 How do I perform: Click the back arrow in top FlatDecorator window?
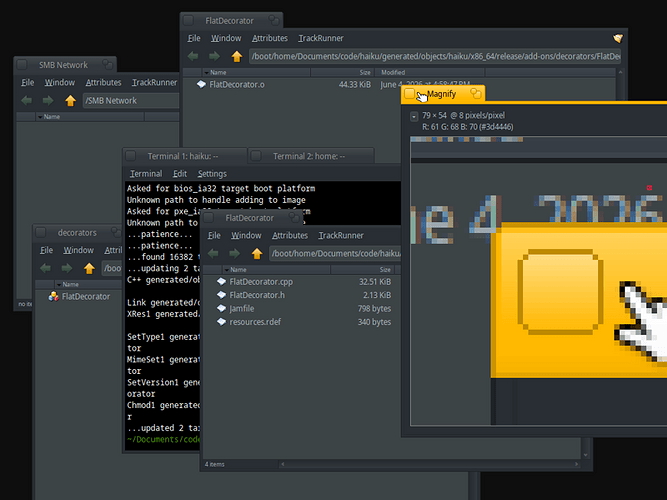pyautogui.click(x=193, y=56)
